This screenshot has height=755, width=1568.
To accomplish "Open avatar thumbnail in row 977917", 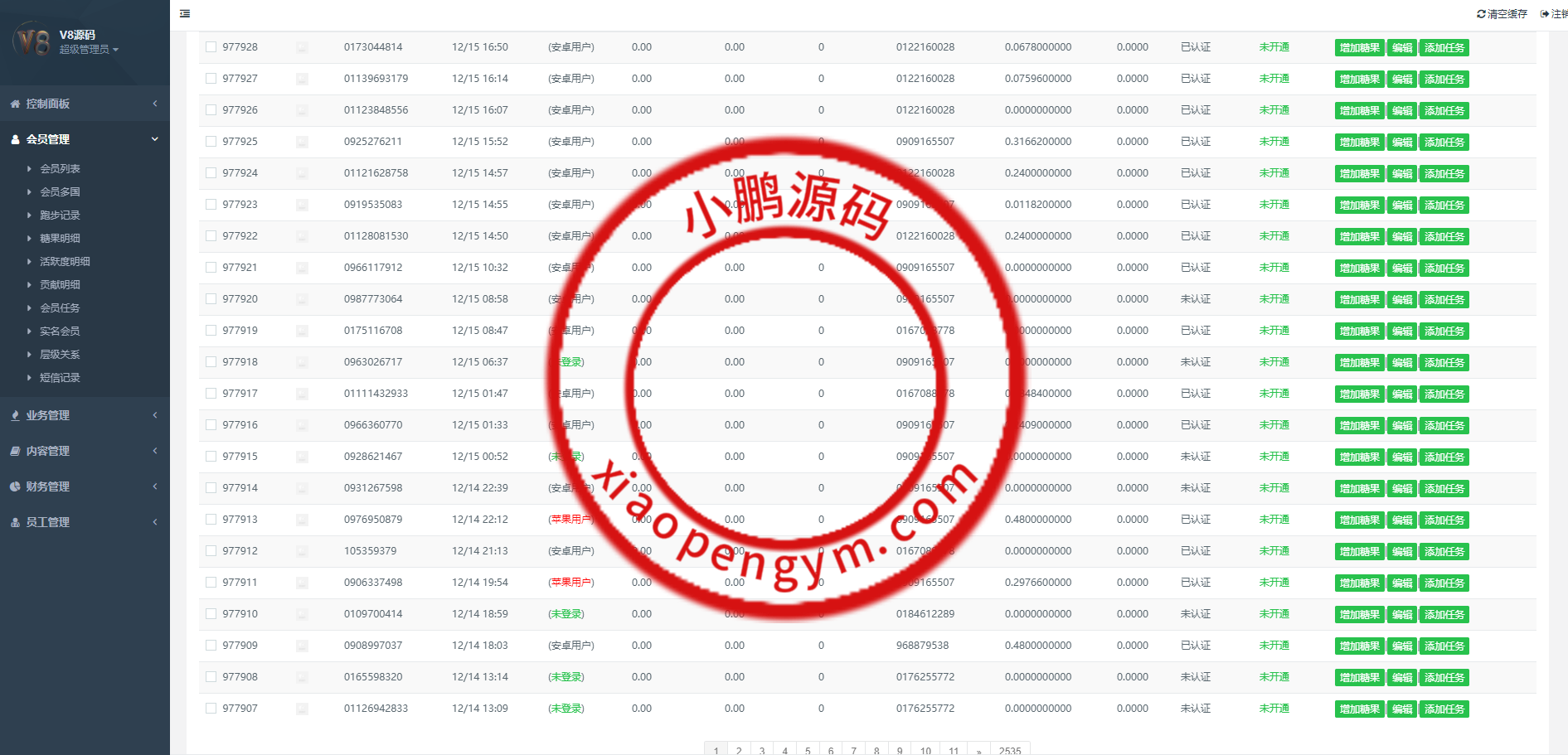I will (x=302, y=394).
